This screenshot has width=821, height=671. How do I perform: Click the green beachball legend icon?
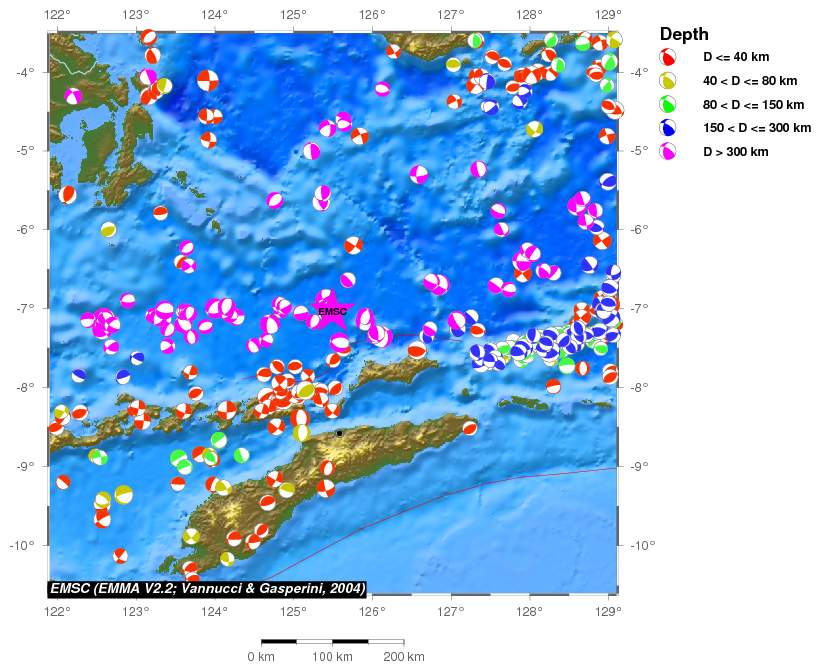(668, 104)
